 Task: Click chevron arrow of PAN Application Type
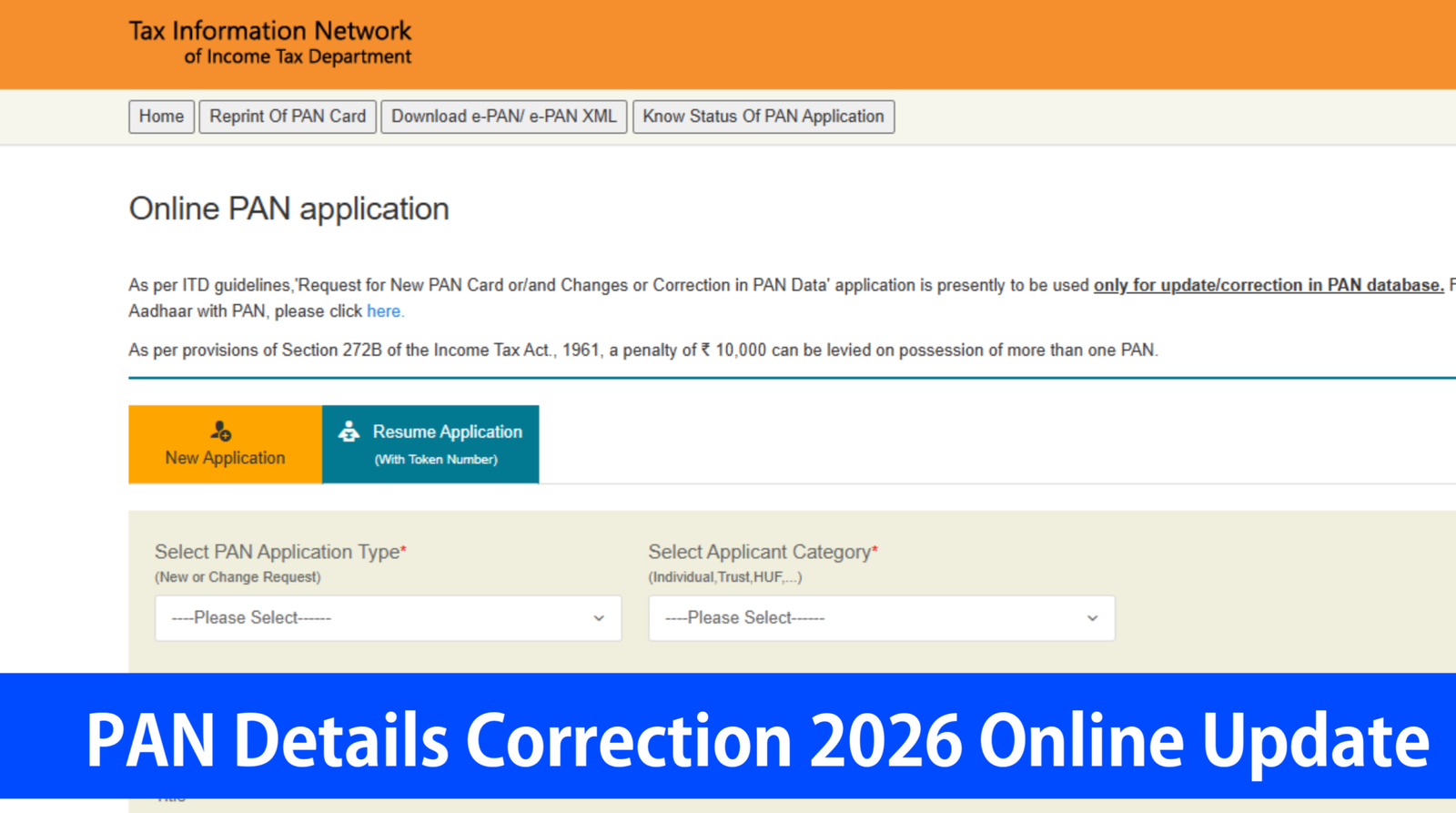599,618
